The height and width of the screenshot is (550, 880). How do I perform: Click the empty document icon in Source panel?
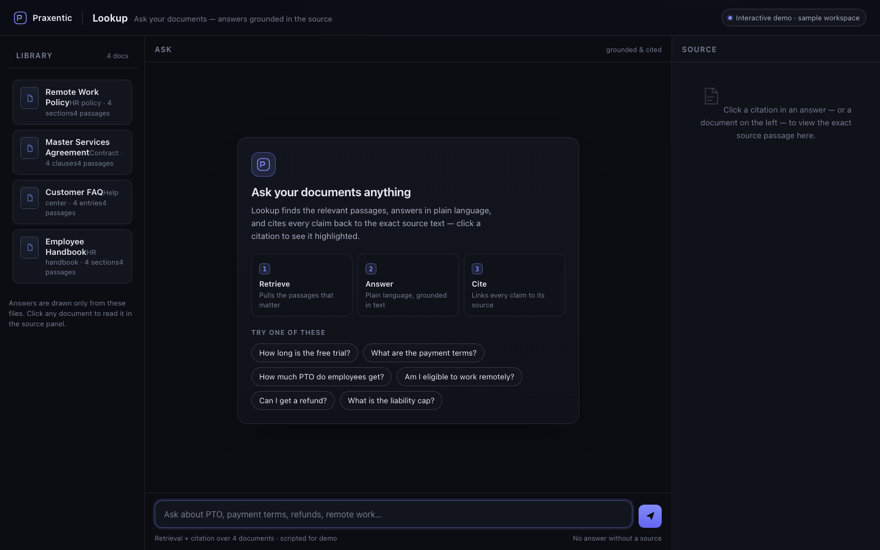coord(711,96)
